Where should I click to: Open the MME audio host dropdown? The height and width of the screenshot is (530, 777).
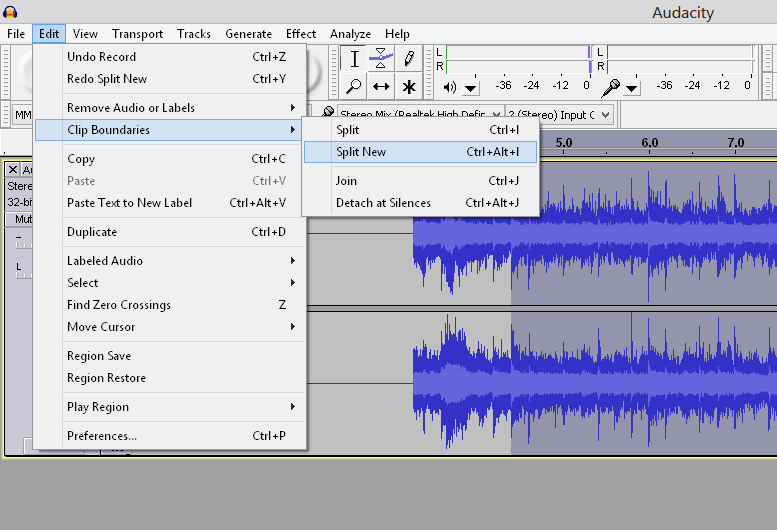coord(22,115)
